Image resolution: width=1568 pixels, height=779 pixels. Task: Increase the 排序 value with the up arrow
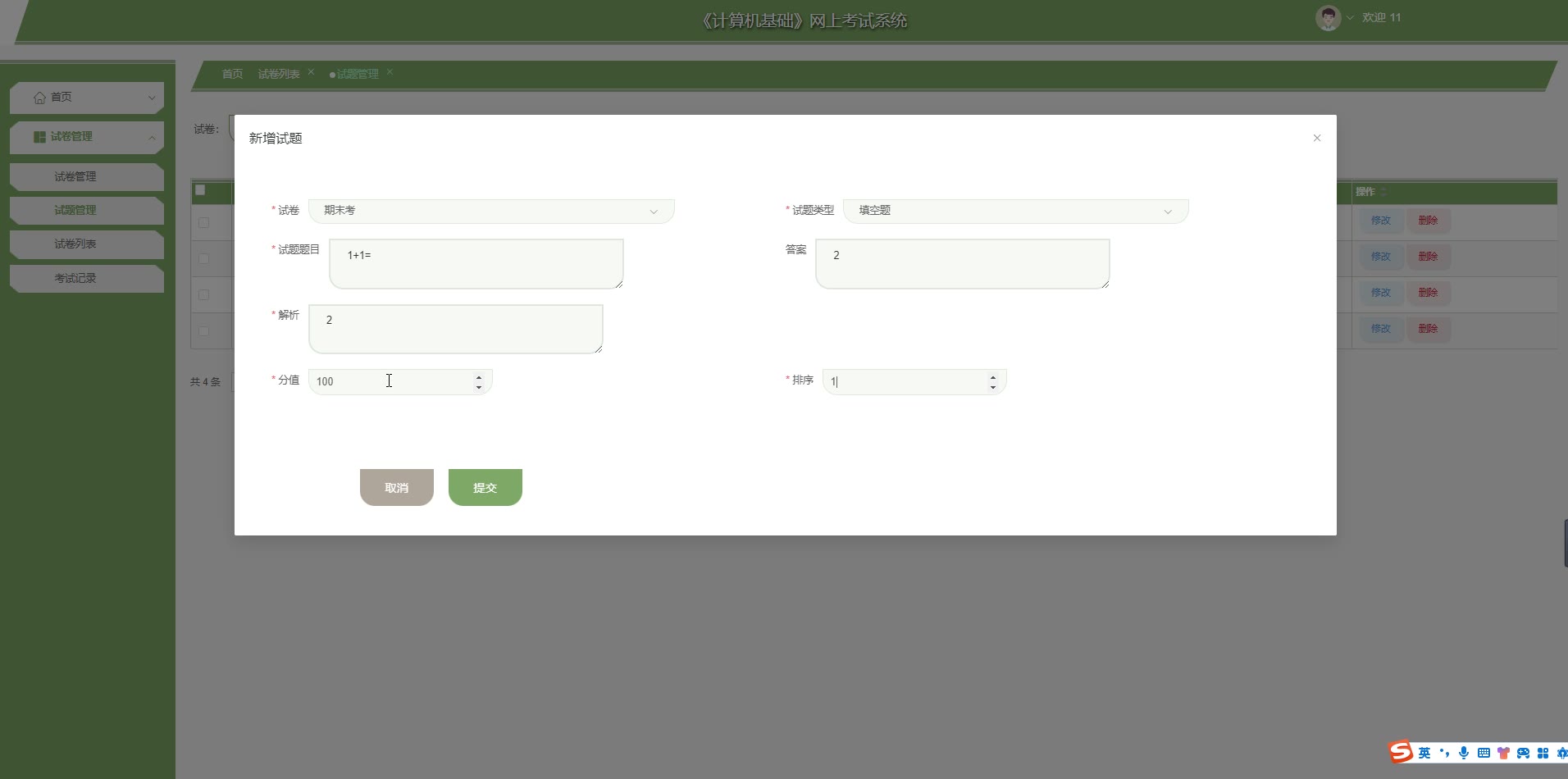(x=993, y=377)
